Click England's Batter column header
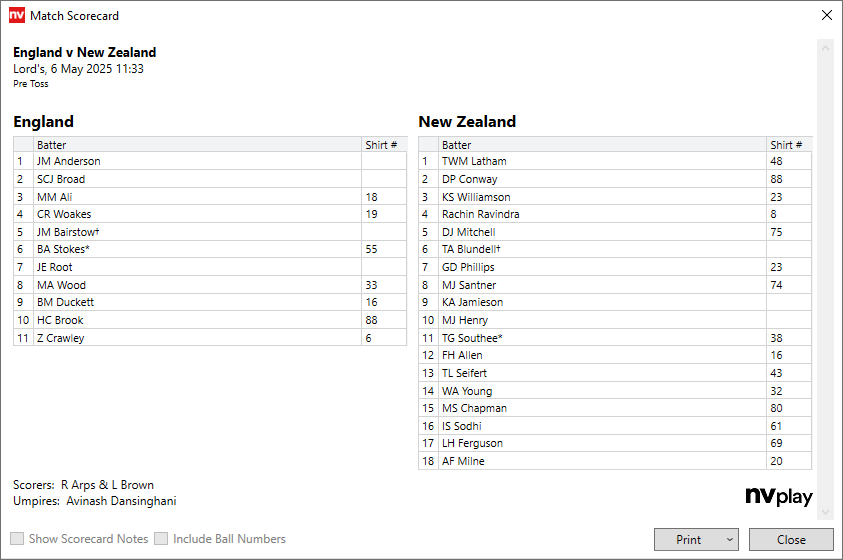This screenshot has height=560, width=843. coord(197,145)
